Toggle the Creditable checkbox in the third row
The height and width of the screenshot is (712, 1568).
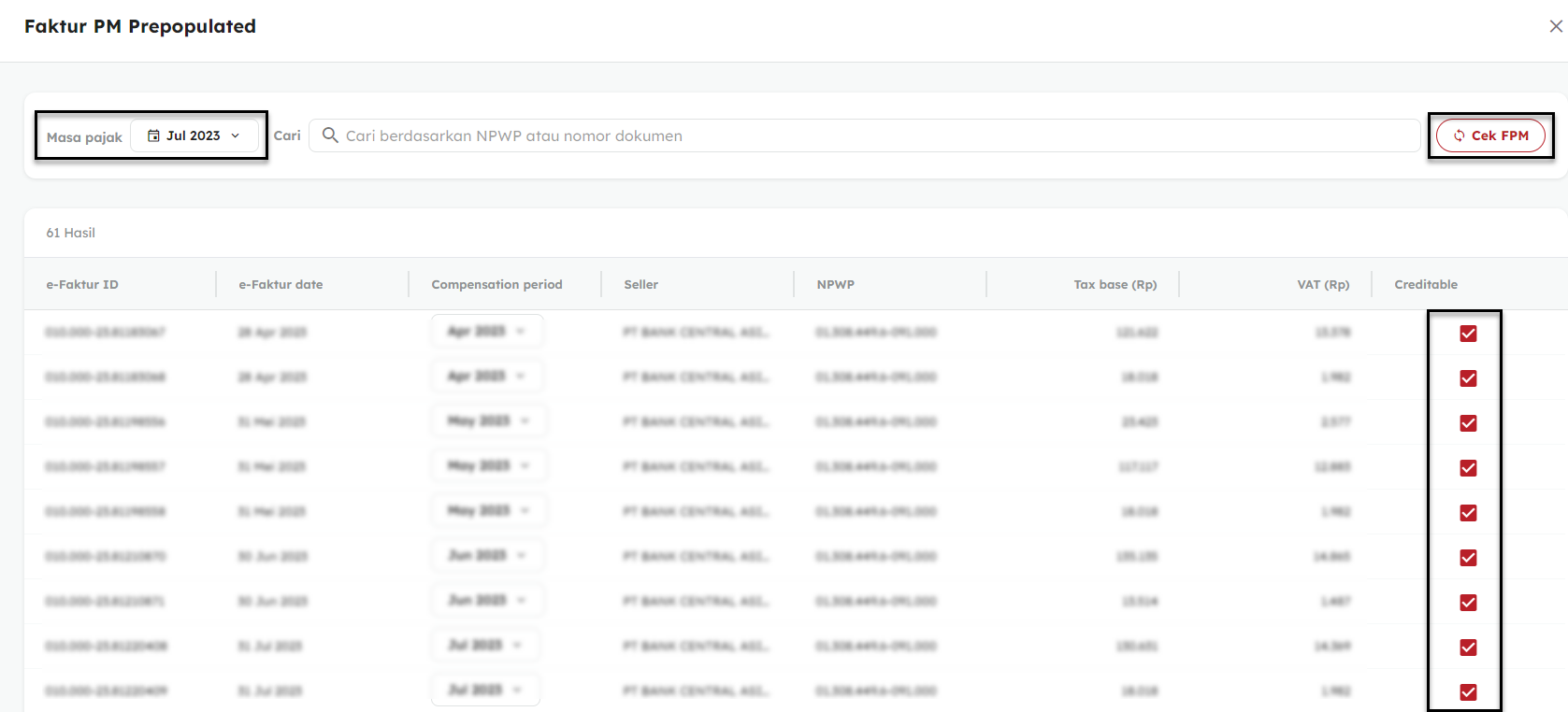coord(1468,423)
